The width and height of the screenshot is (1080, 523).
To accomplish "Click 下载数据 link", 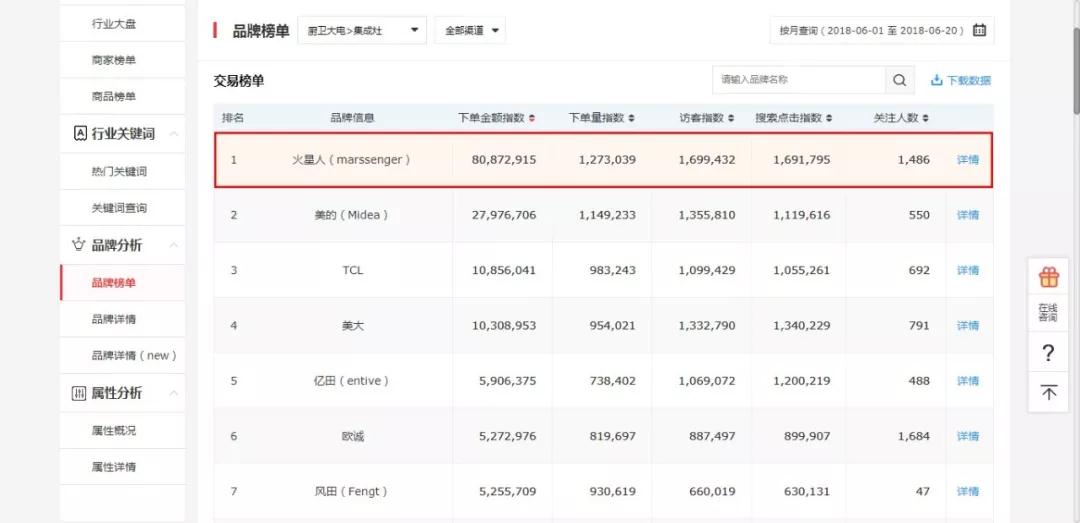I will (969, 80).
